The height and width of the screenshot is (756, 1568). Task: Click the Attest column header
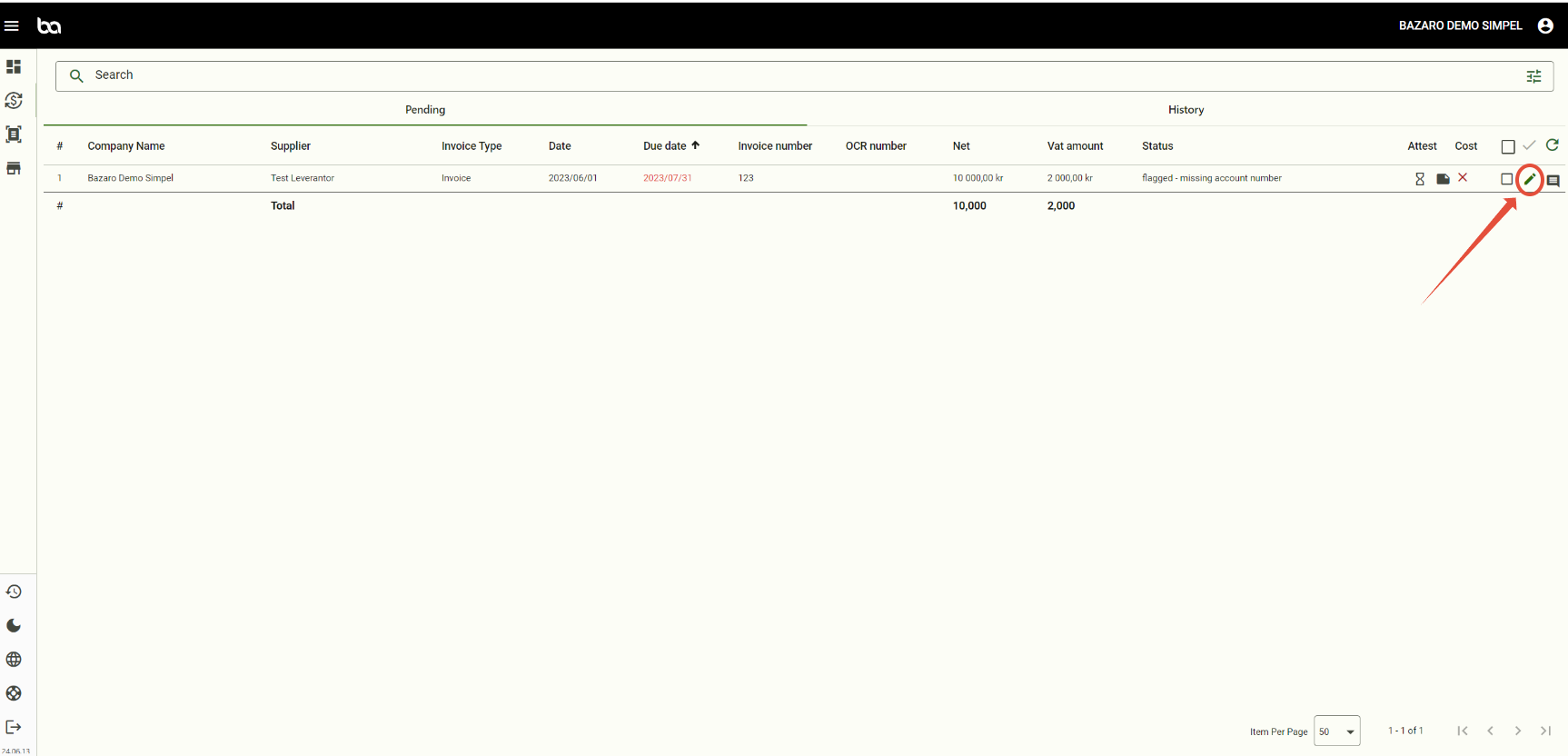[x=1422, y=146]
